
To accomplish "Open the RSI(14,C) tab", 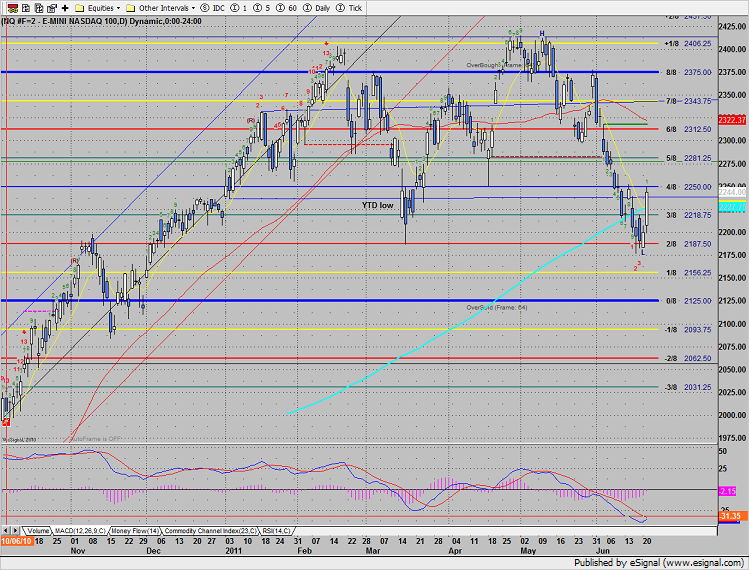I will pyautogui.click(x=276, y=530).
